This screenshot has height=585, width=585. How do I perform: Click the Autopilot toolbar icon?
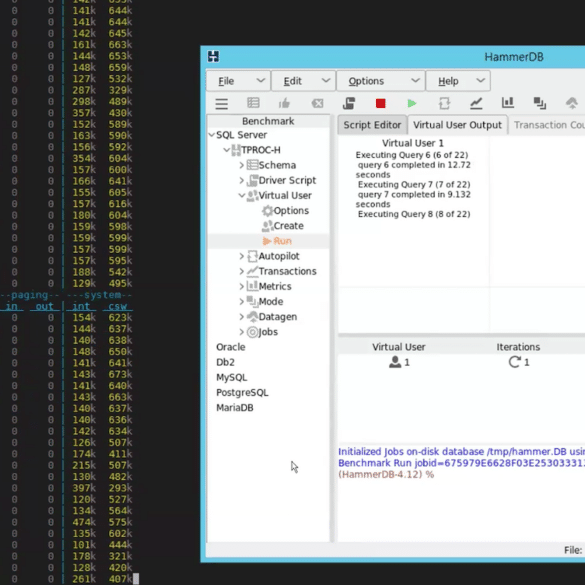(444, 103)
